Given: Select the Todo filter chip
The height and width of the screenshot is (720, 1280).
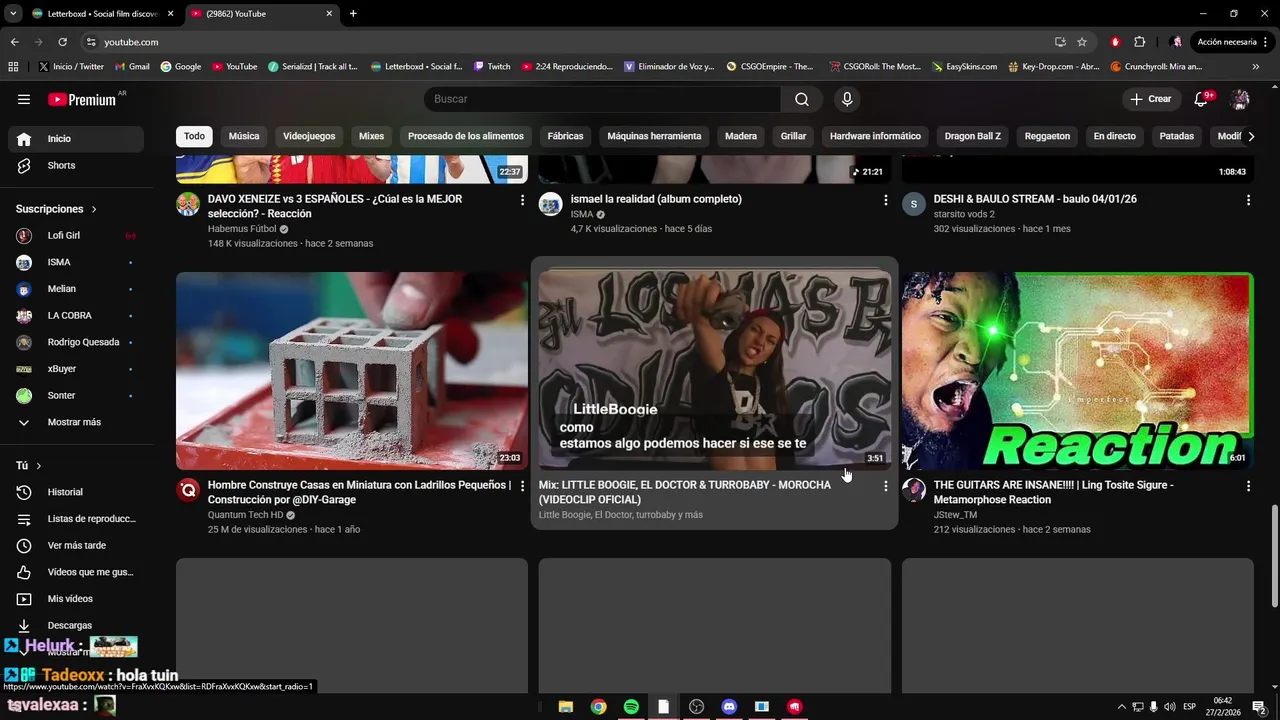Looking at the screenshot, I should tap(194, 136).
